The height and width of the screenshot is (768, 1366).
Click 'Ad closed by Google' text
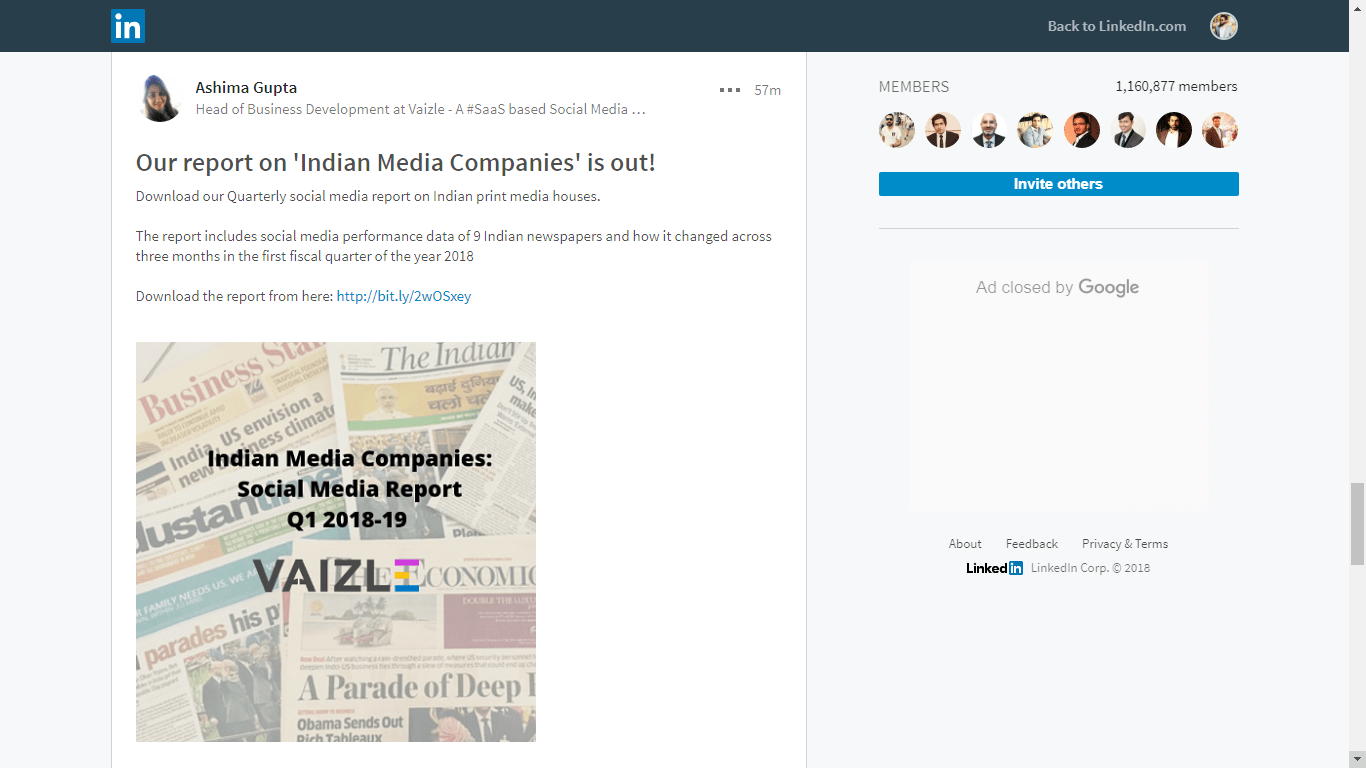pyautogui.click(x=1058, y=288)
